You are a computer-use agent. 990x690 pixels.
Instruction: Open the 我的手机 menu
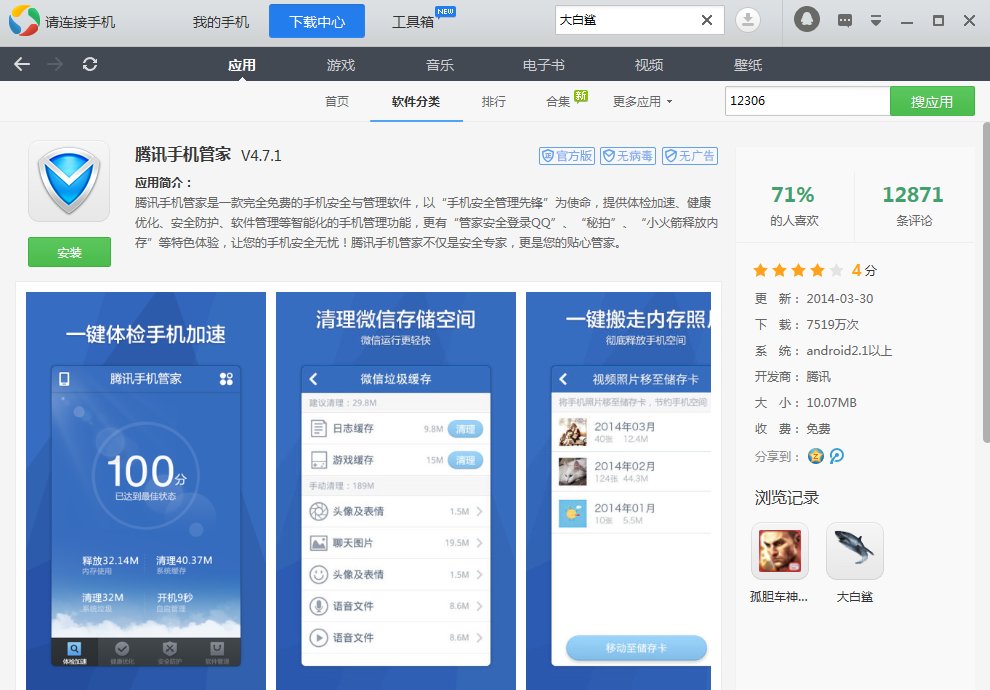point(221,19)
